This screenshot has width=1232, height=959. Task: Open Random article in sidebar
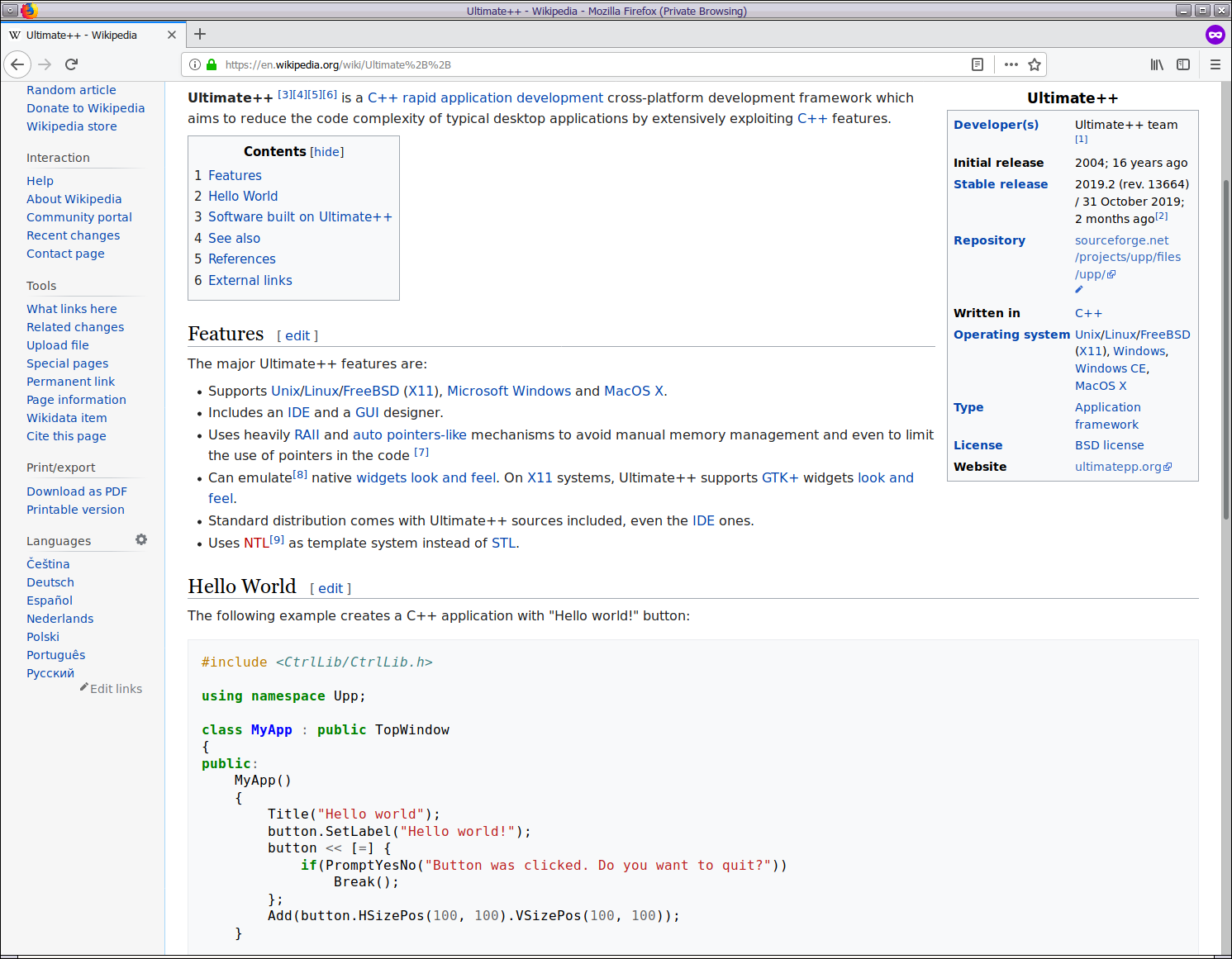71,90
